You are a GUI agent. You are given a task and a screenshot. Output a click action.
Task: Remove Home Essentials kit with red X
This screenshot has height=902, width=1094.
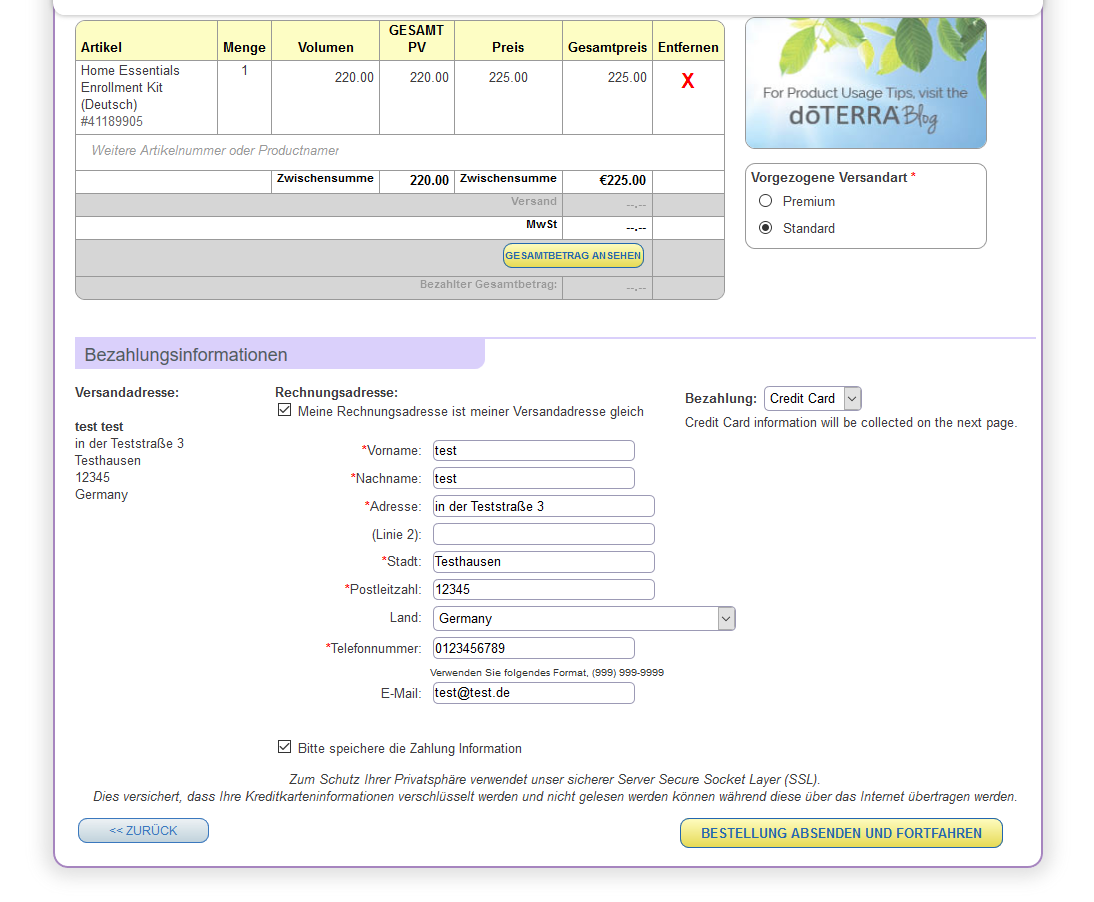[687, 81]
